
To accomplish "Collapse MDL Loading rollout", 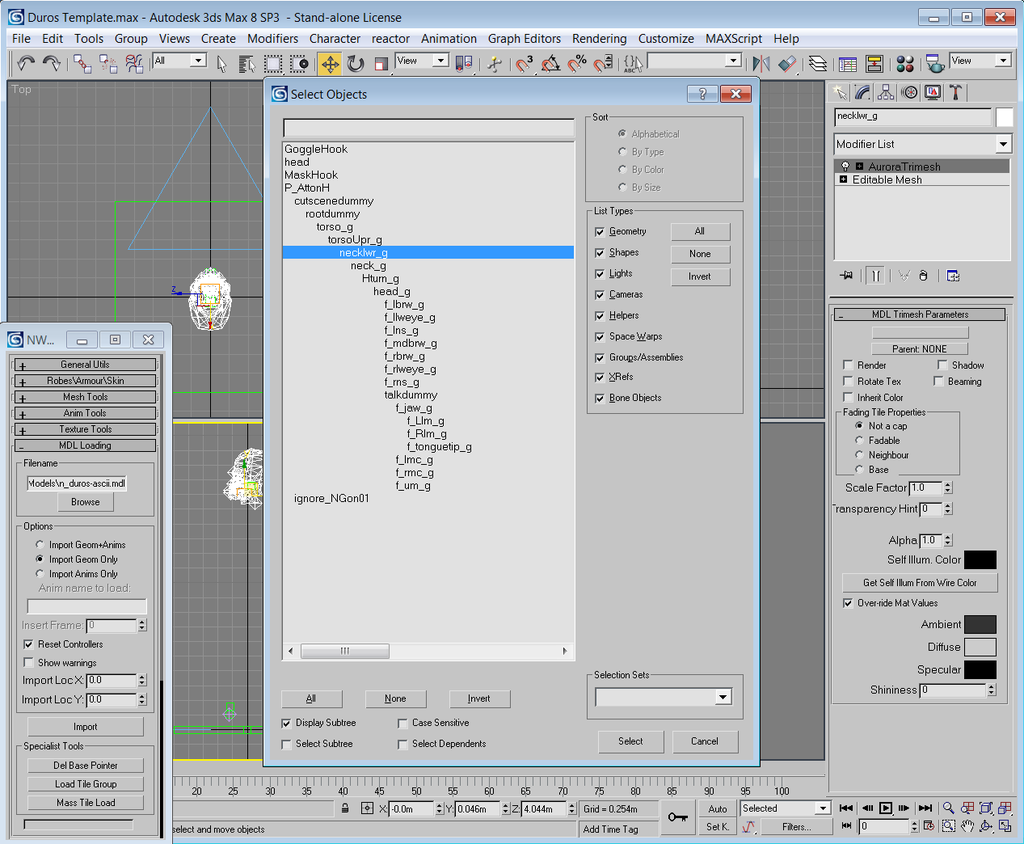I will (x=85, y=446).
